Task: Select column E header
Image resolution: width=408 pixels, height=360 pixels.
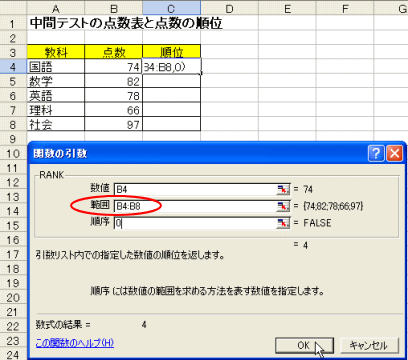Action: click(287, 8)
